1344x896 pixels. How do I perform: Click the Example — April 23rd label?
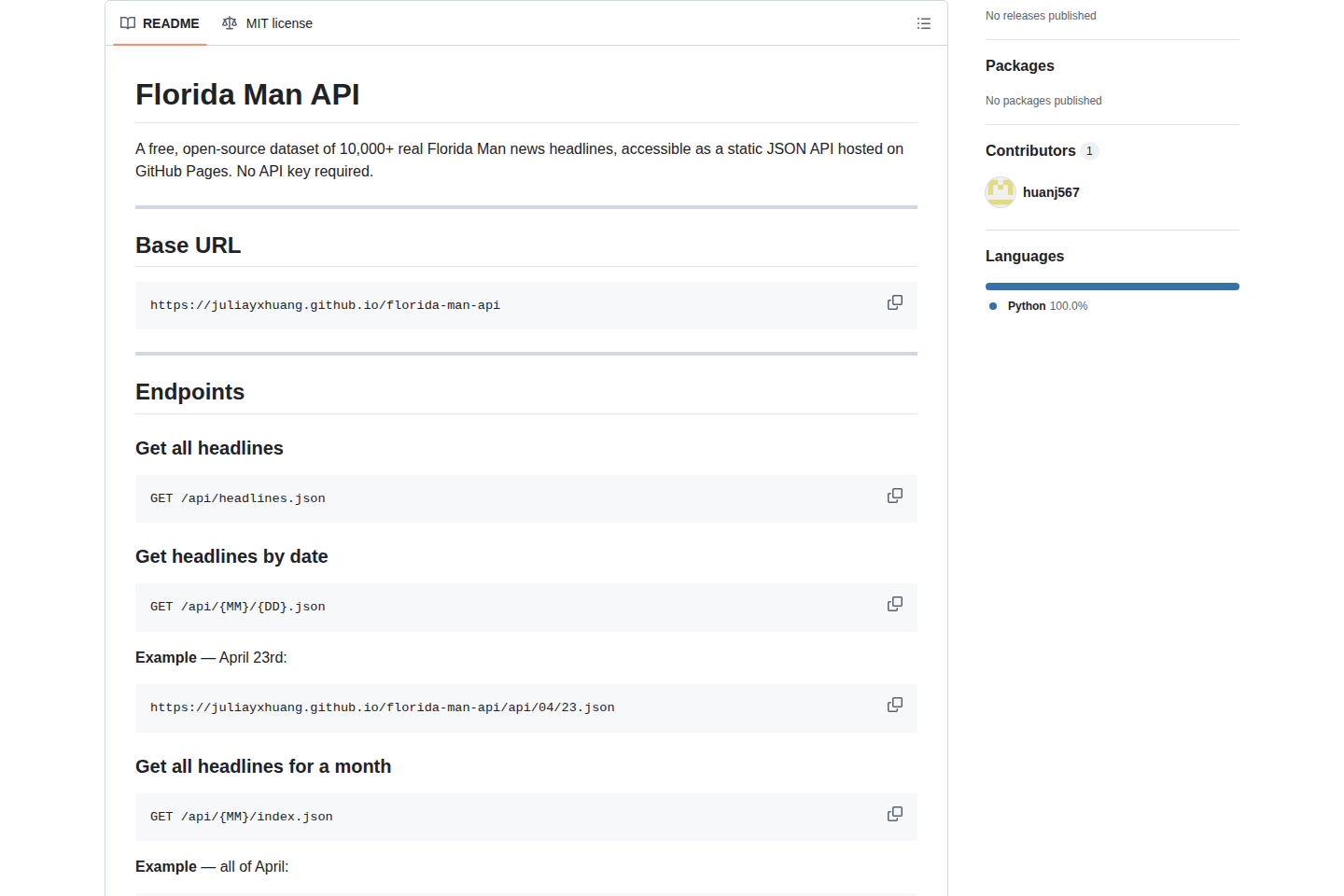211,657
